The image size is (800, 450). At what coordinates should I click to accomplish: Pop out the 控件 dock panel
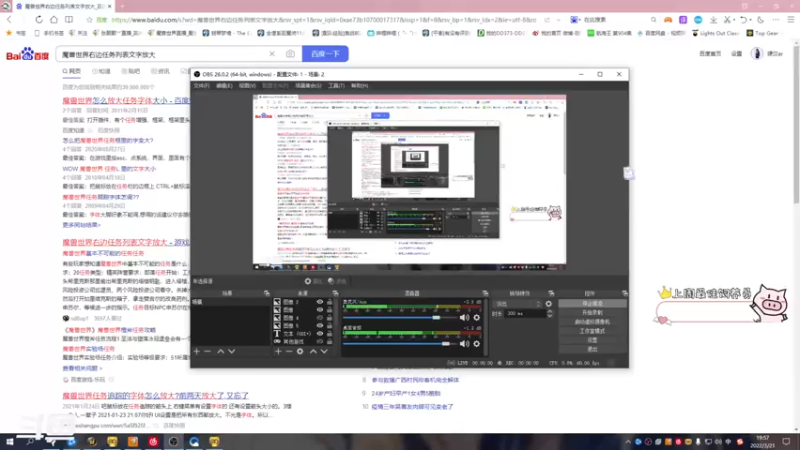[x=624, y=293]
